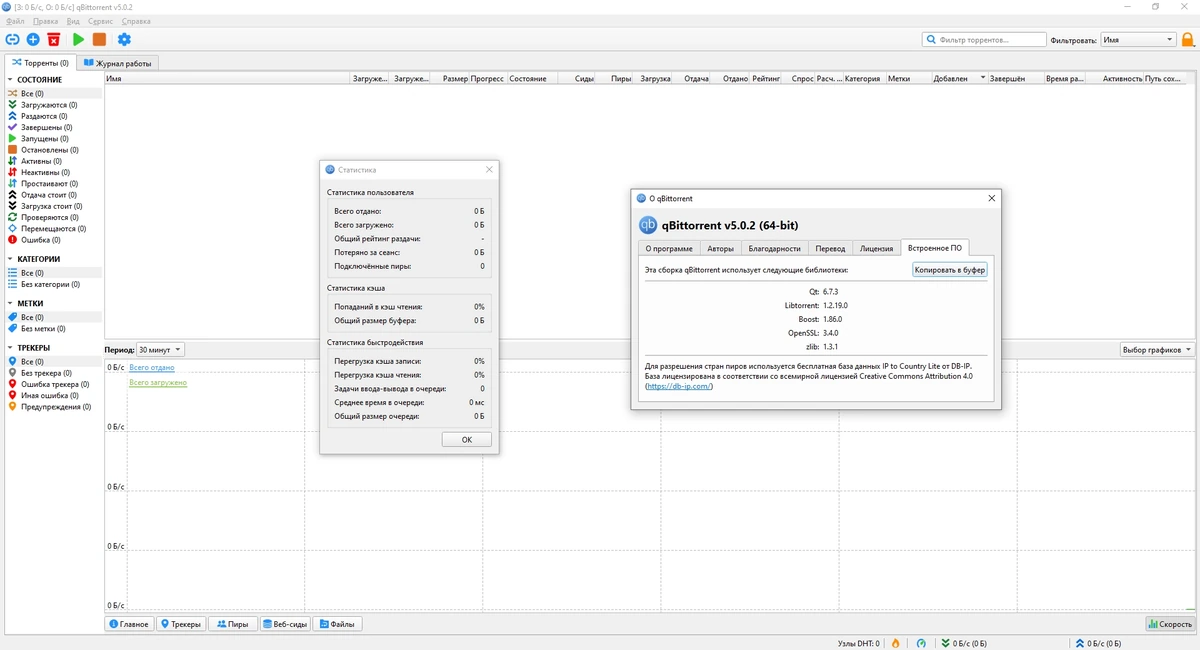This screenshot has width=1200, height=650.
Task: Click the red delete torrent icon
Action: click(54, 39)
